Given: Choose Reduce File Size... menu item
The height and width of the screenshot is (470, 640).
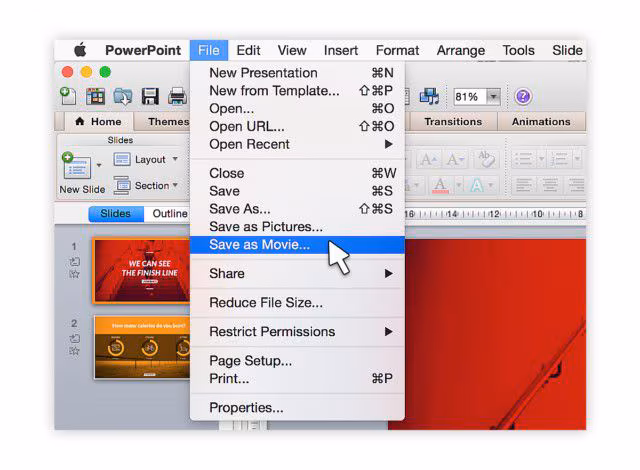Looking at the screenshot, I should (x=297, y=303).
